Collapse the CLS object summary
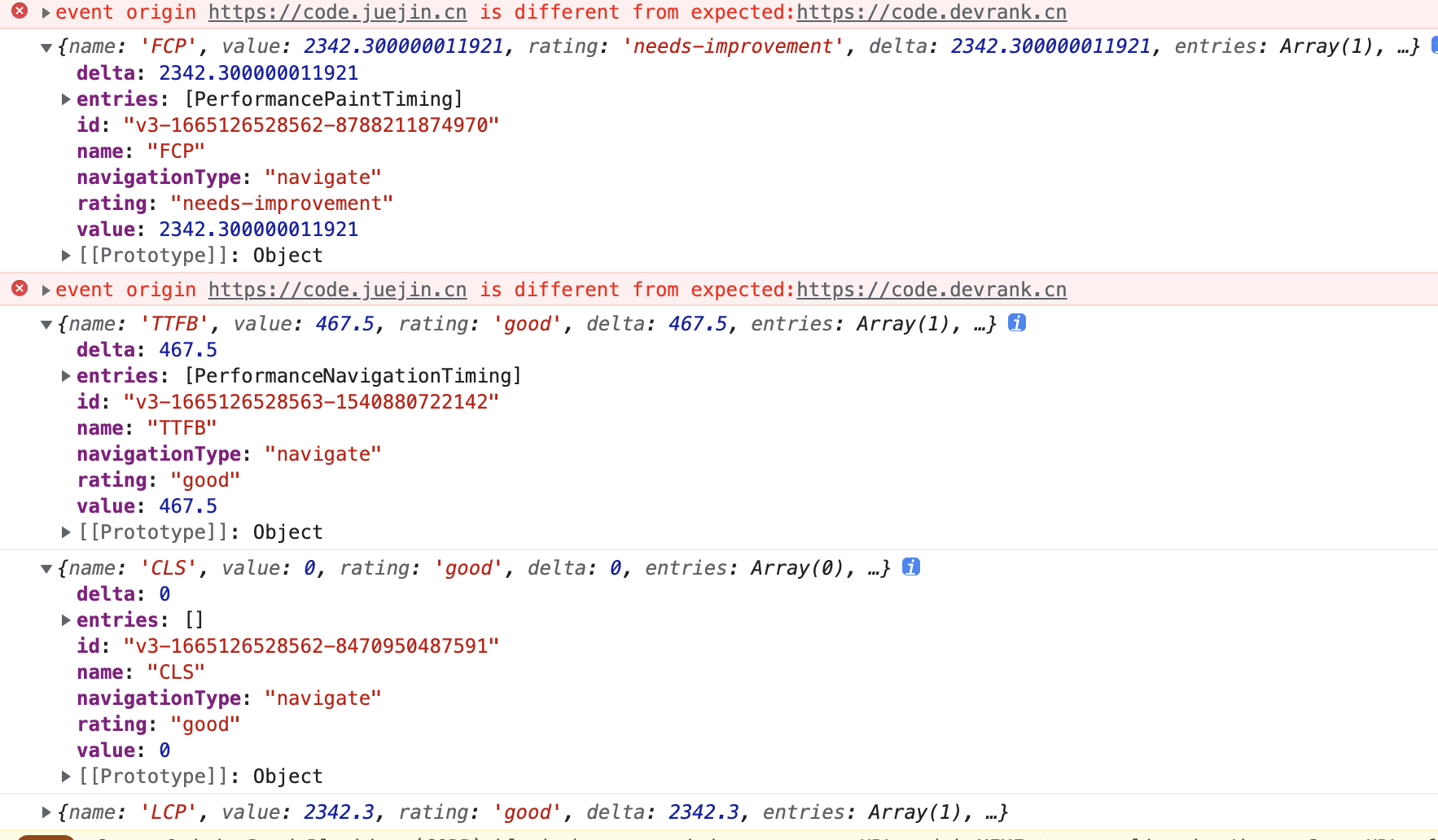 click(46, 569)
